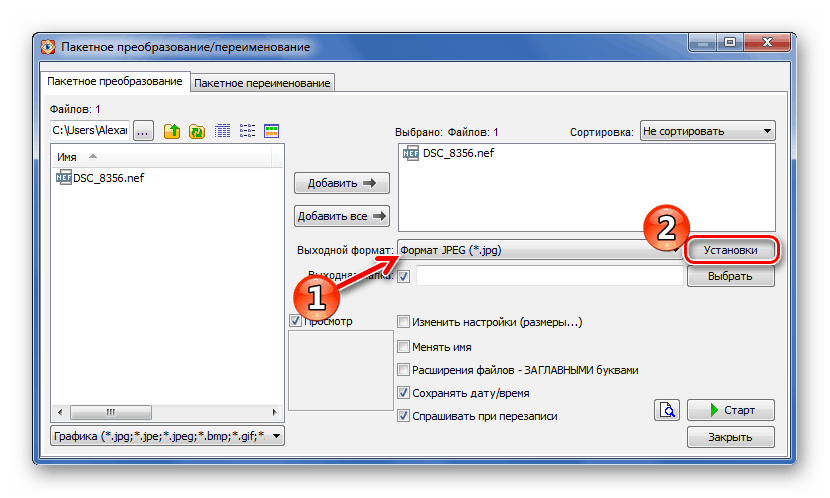Switch to Пакетное переименование tab
Screen dimensions: 830x498
click(x=262, y=83)
